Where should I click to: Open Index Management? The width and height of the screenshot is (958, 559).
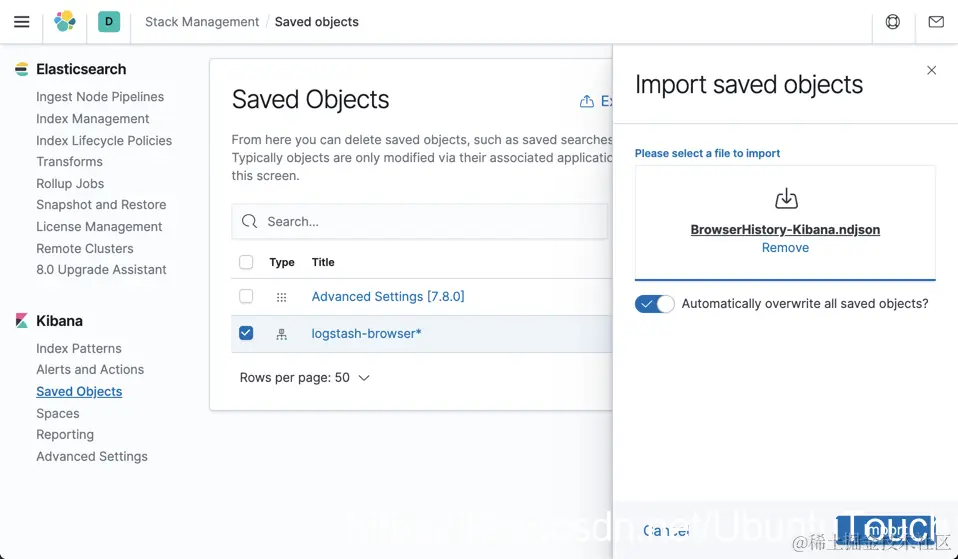(x=92, y=119)
